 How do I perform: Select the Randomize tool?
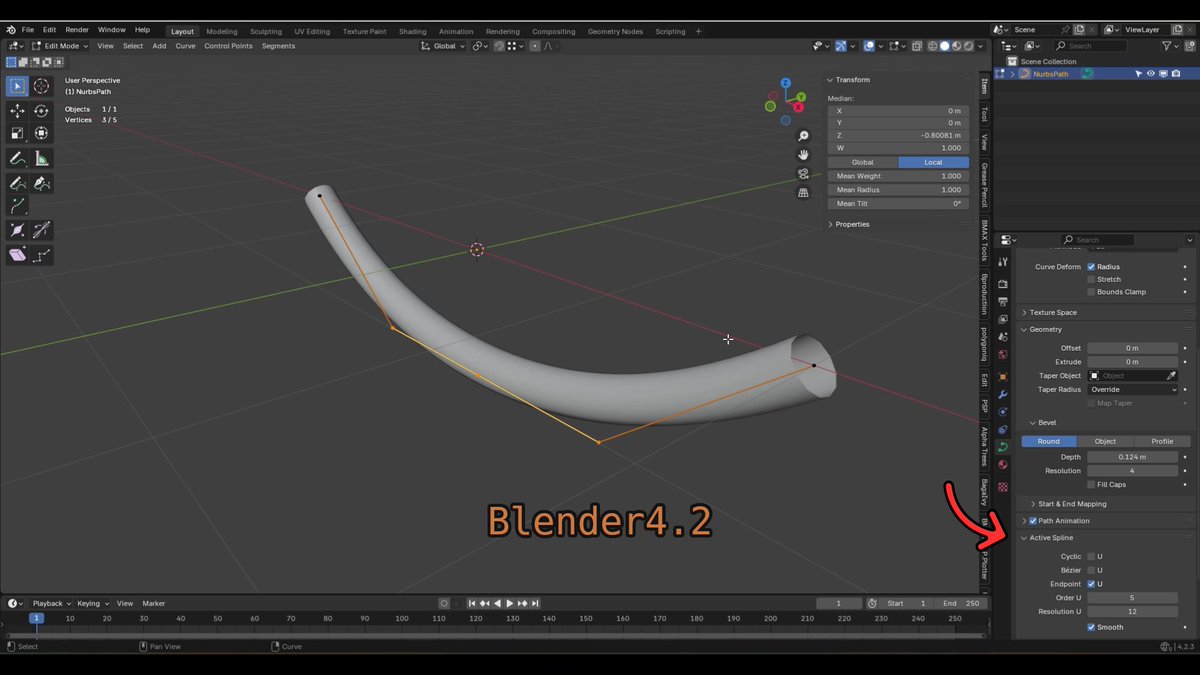[41, 255]
